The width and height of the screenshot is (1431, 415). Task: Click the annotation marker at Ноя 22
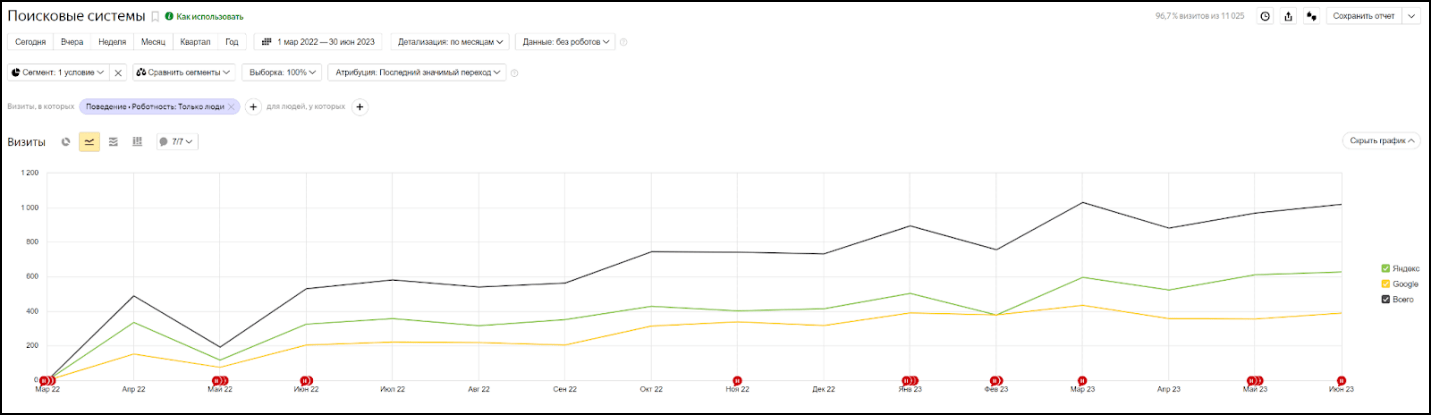[x=737, y=380]
